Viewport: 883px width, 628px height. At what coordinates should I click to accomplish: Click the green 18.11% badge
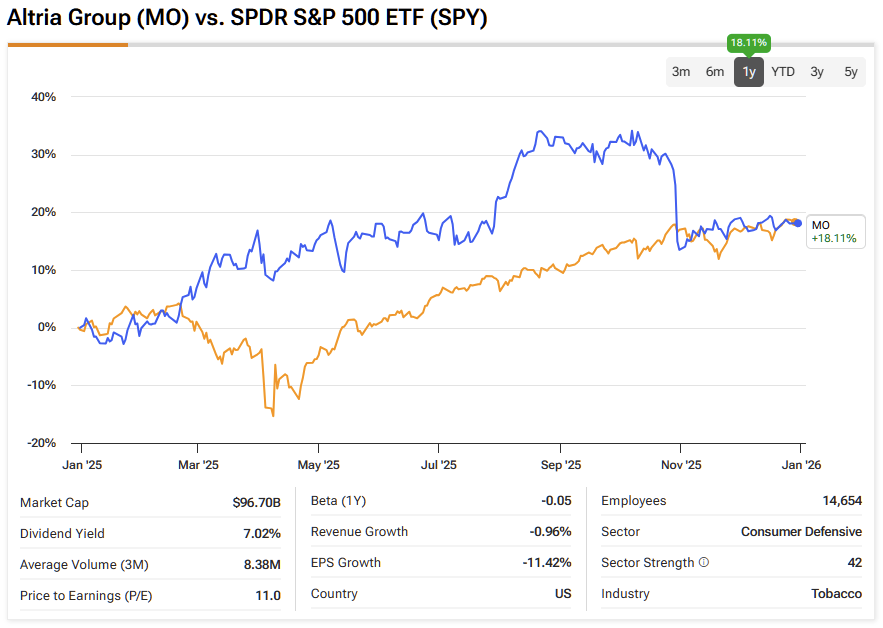click(748, 43)
